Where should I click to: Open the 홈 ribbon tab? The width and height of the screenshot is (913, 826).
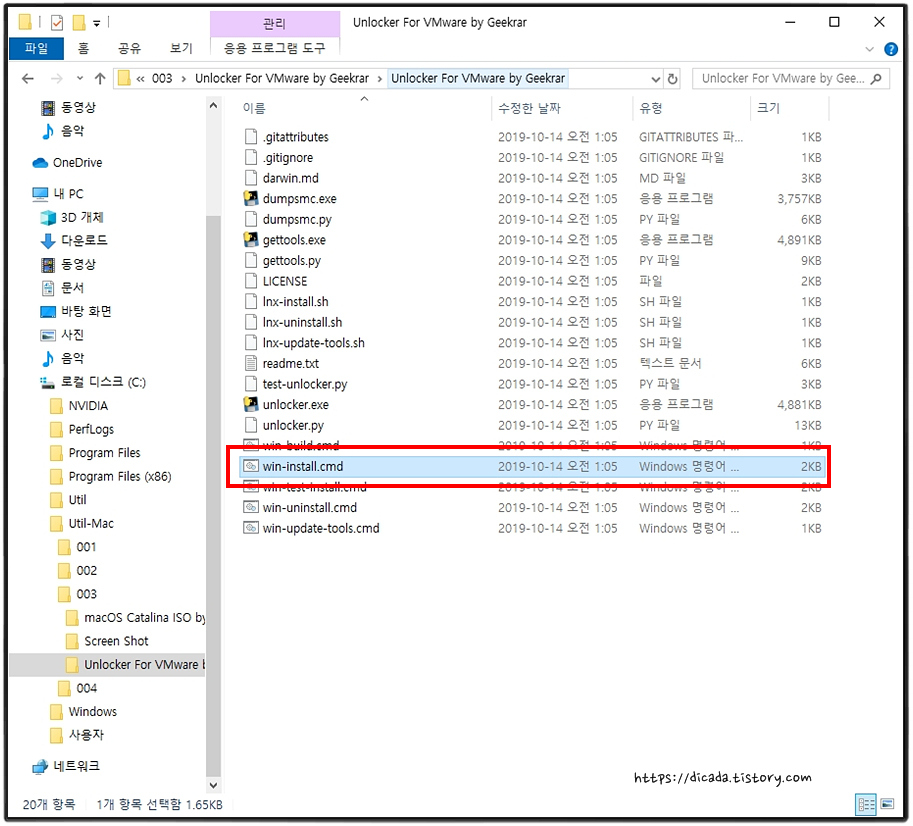pos(83,48)
